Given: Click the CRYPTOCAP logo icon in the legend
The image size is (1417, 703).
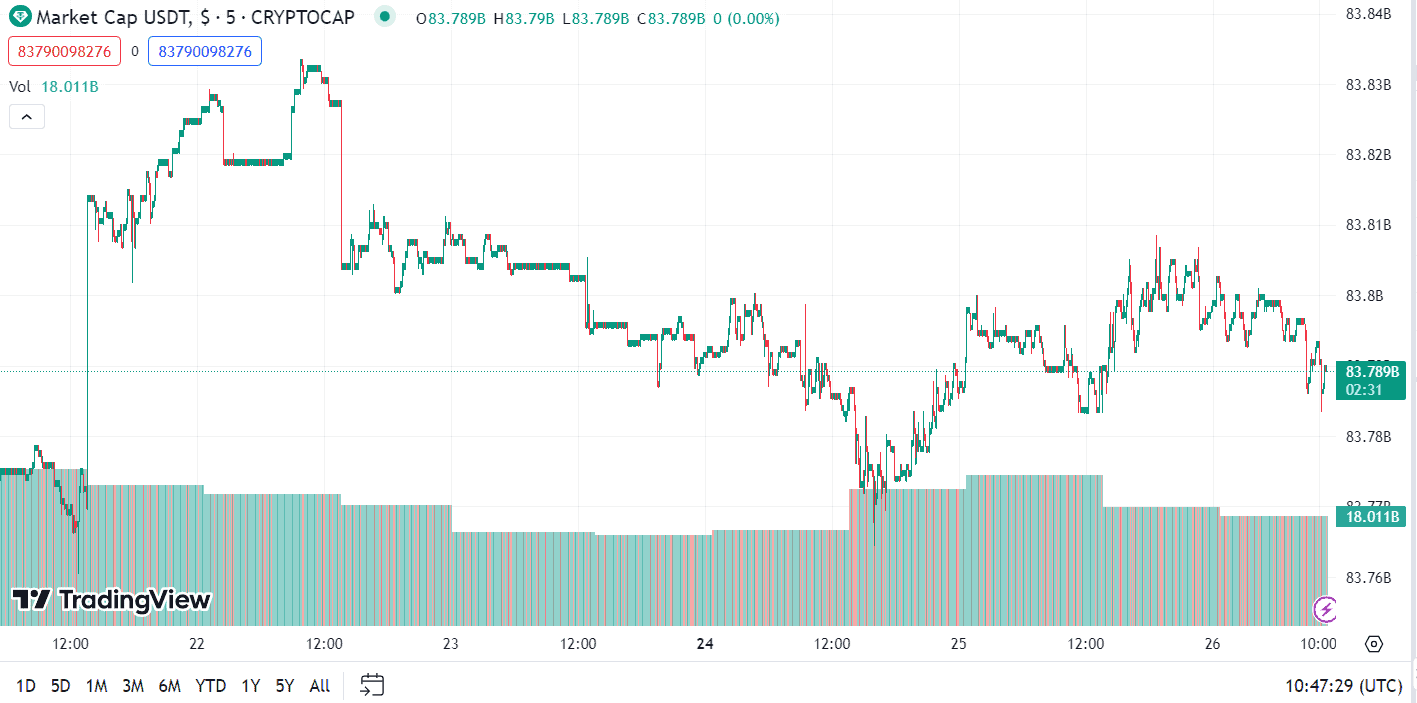Looking at the screenshot, I should [x=18, y=17].
